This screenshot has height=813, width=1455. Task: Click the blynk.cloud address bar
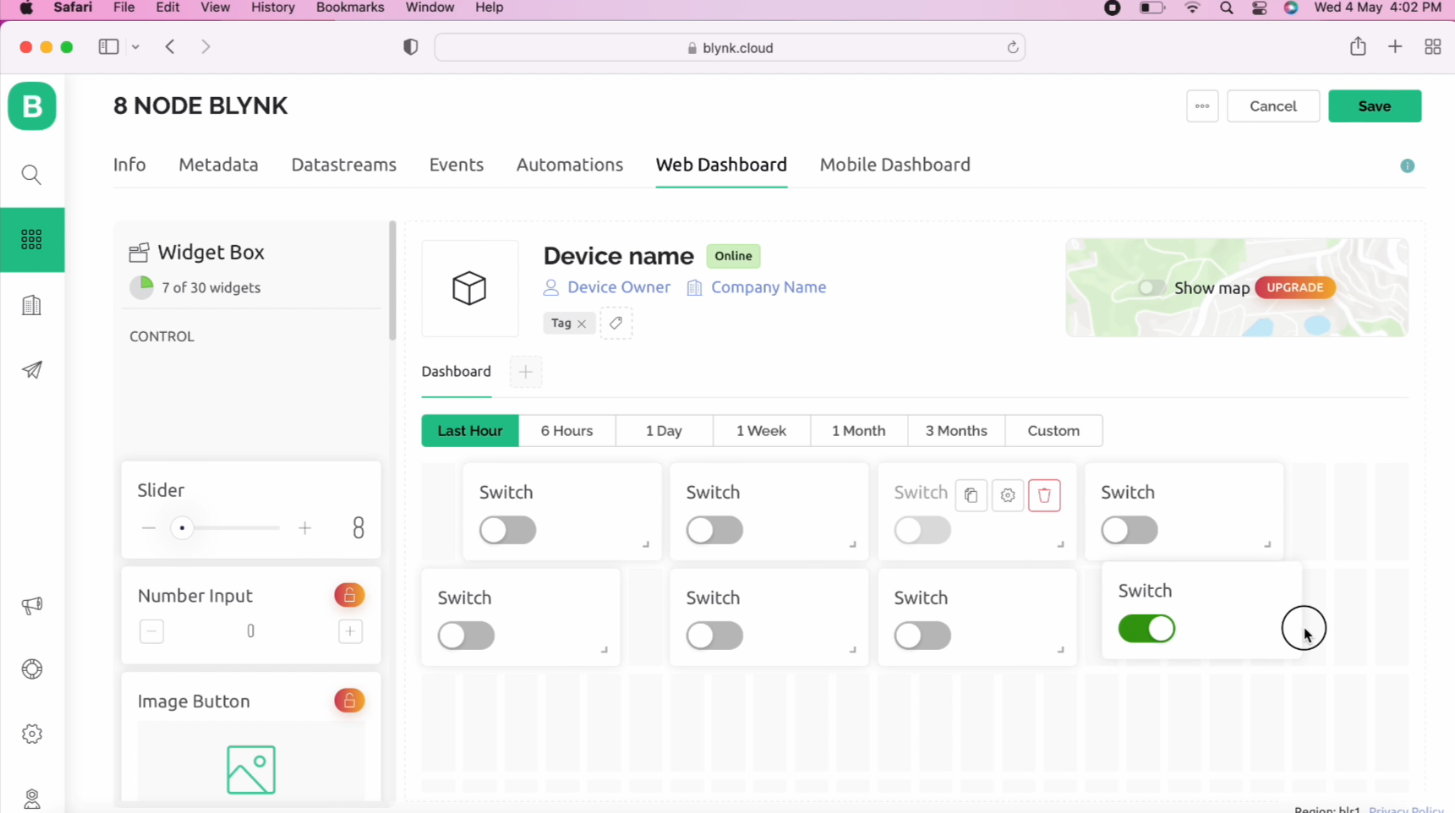[730, 47]
